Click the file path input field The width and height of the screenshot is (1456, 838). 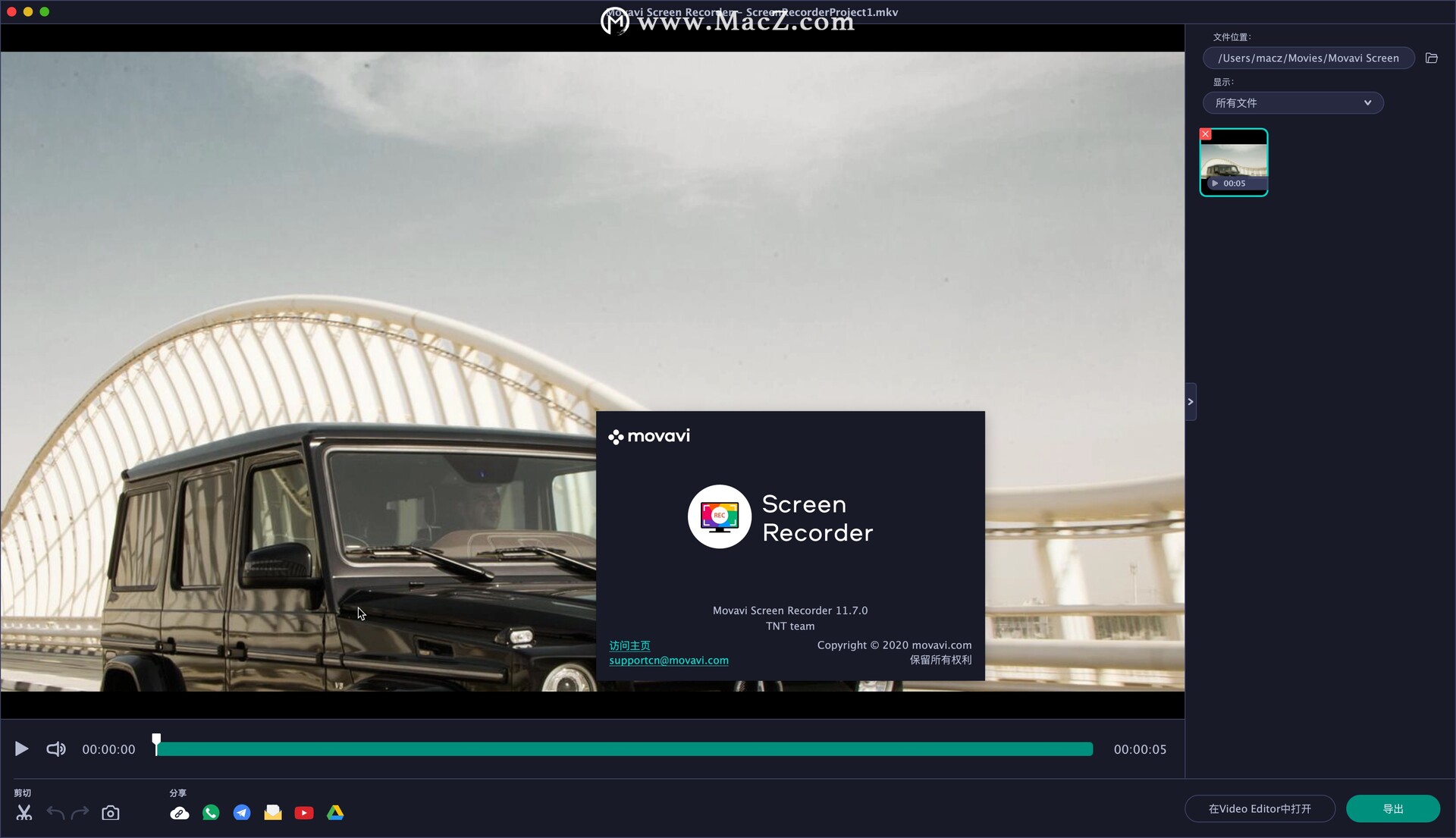click(1309, 58)
